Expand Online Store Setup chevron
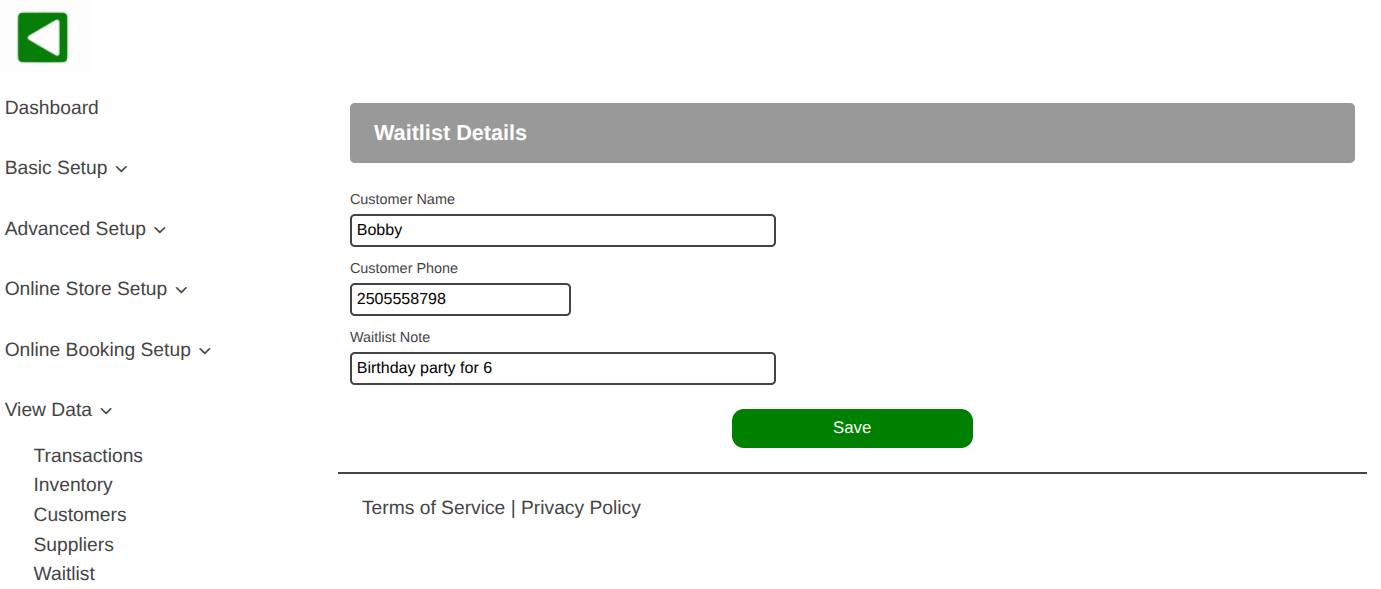 [x=181, y=290]
